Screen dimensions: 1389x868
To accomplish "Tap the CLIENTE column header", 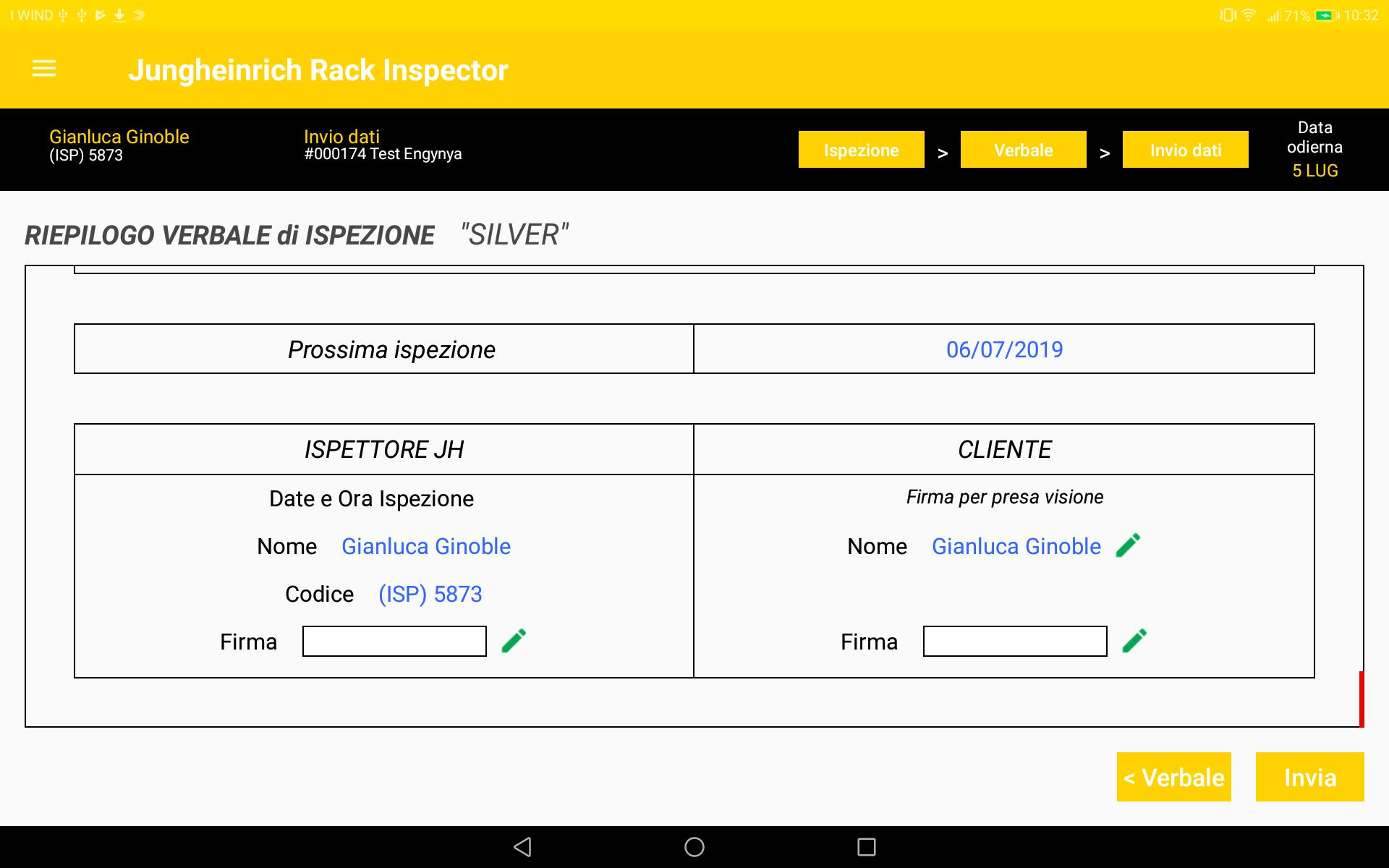I will (1005, 449).
